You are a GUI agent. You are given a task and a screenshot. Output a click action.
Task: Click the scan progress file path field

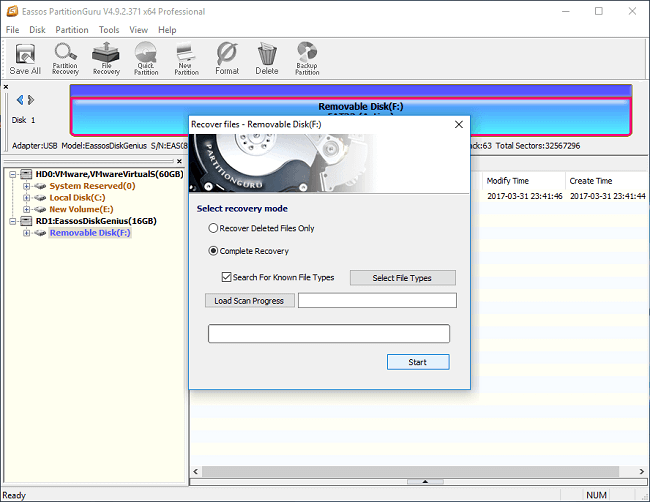[377, 301]
